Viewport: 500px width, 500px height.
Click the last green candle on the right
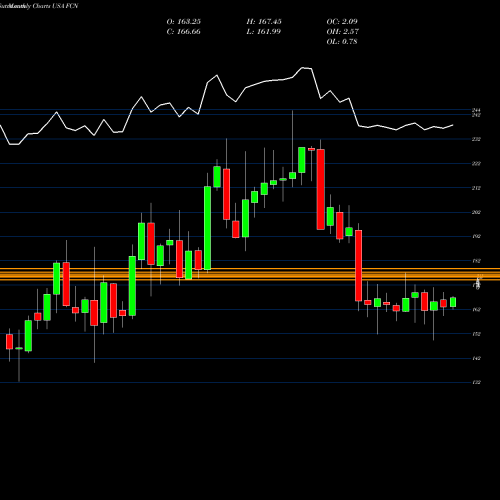453,302
